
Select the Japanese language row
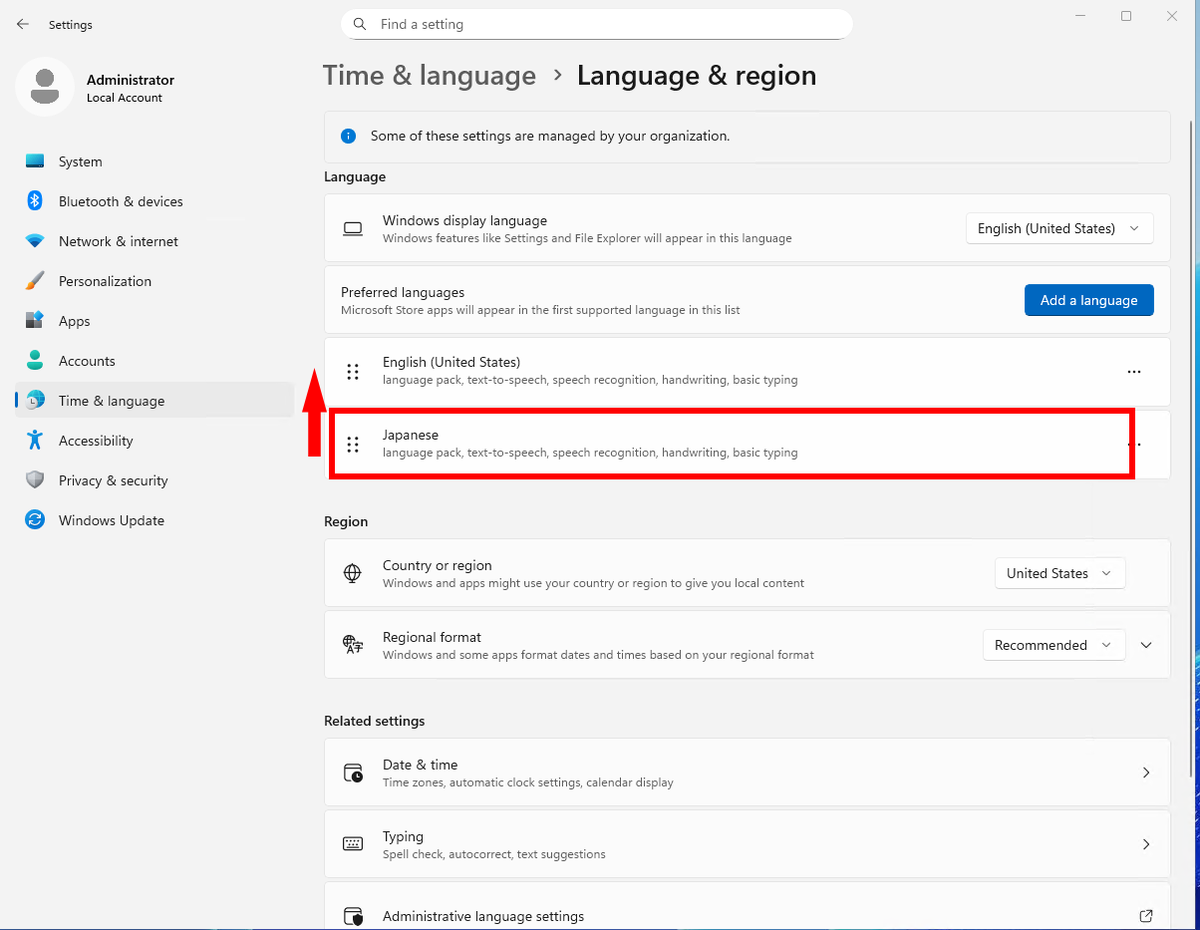pos(747,444)
